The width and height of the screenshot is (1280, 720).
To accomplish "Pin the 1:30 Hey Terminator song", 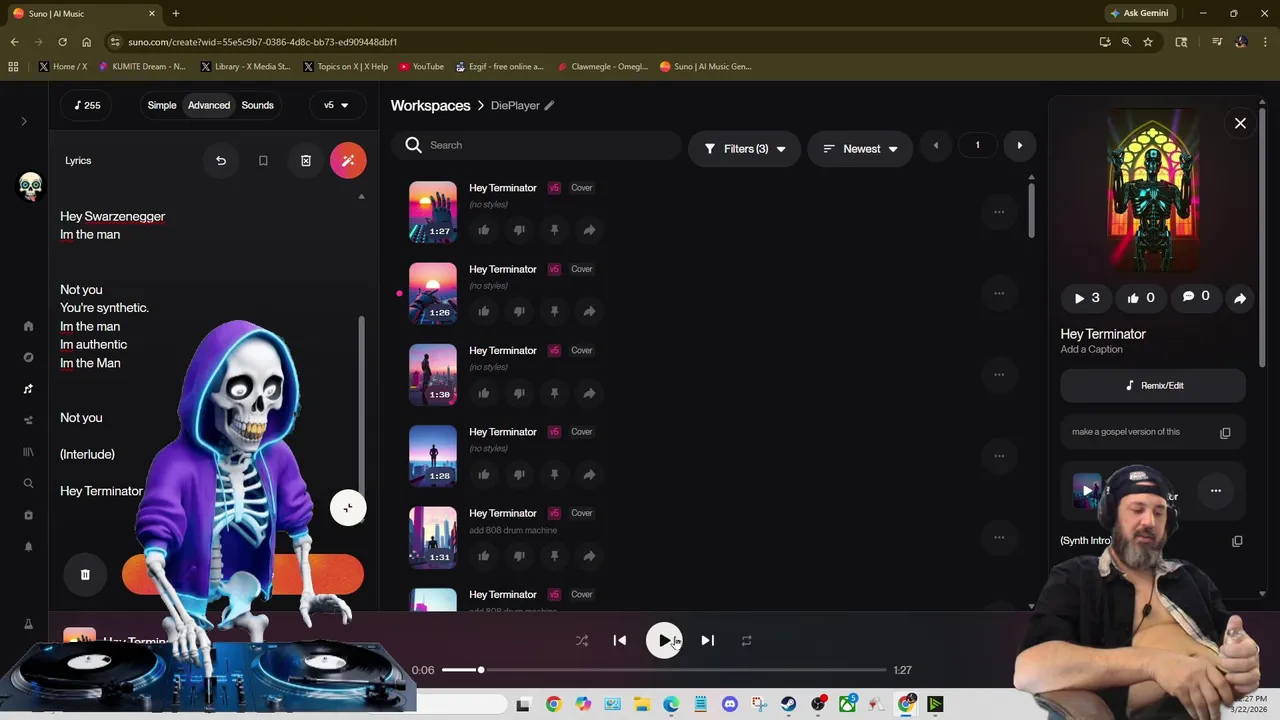I will (554, 393).
